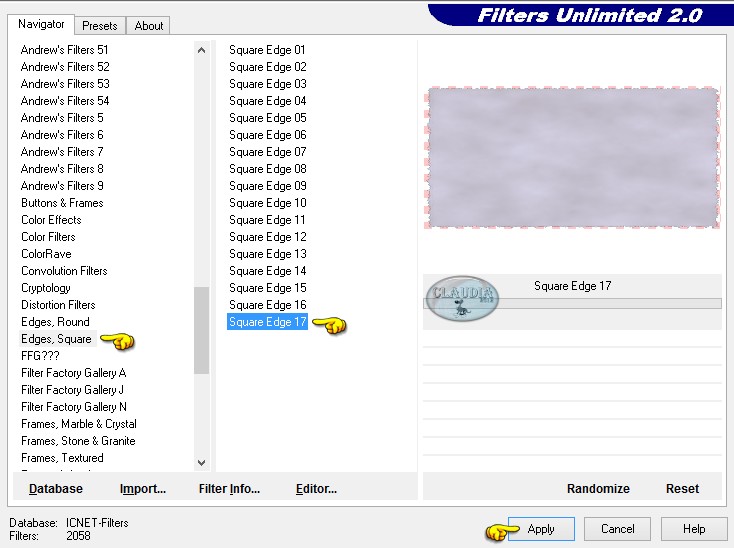
Task: Open the About tab
Action: 148,26
